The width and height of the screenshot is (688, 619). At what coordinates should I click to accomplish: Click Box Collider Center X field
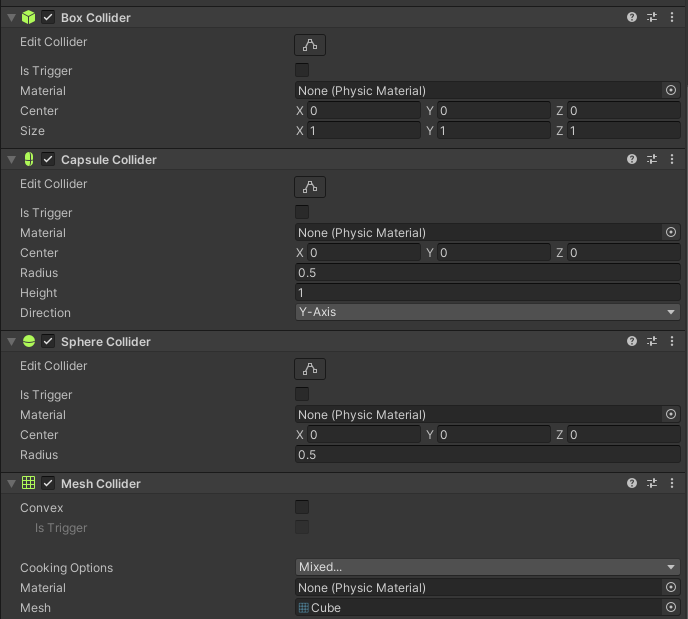pyautogui.click(x=364, y=111)
